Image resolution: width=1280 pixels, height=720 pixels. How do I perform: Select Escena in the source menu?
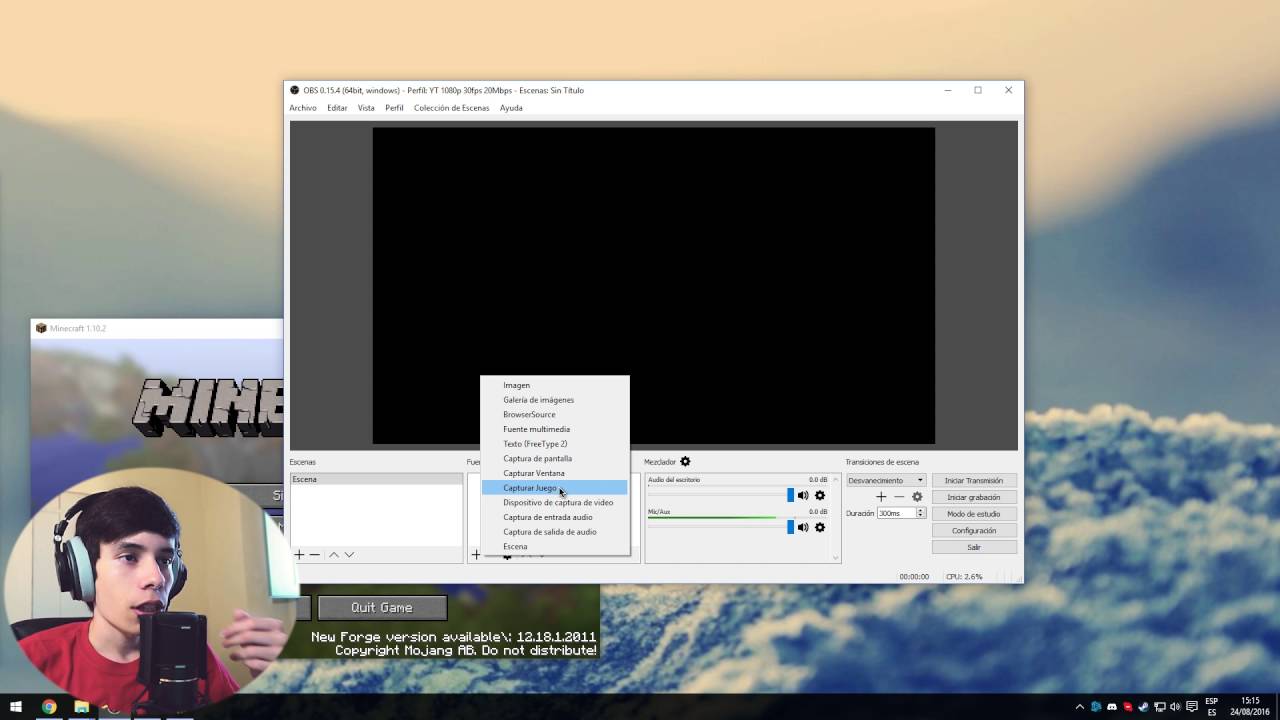click(x=555, y=546)
